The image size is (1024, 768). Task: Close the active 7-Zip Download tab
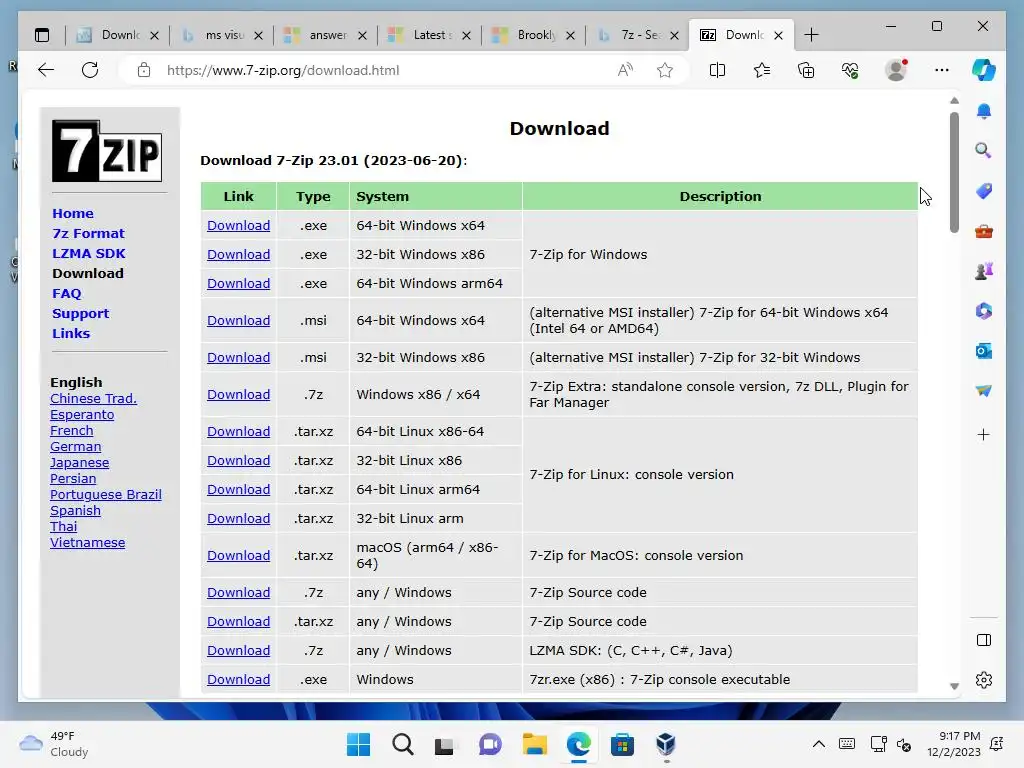(778, 35)
